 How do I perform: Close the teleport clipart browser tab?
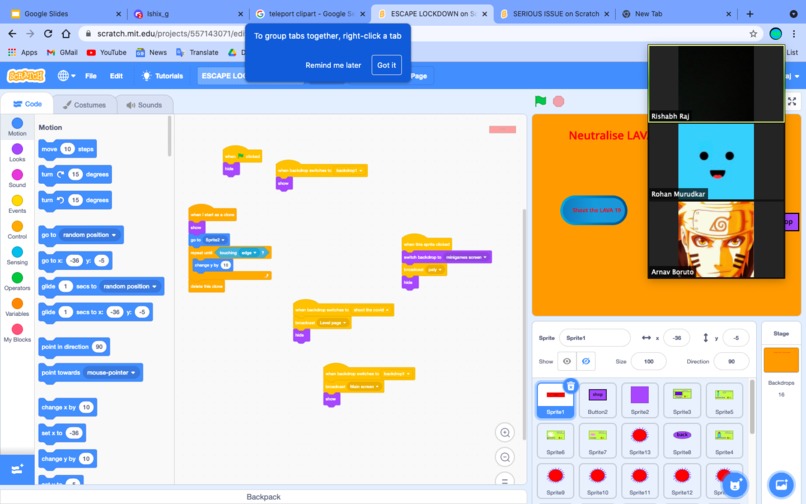tap(362, 14)
